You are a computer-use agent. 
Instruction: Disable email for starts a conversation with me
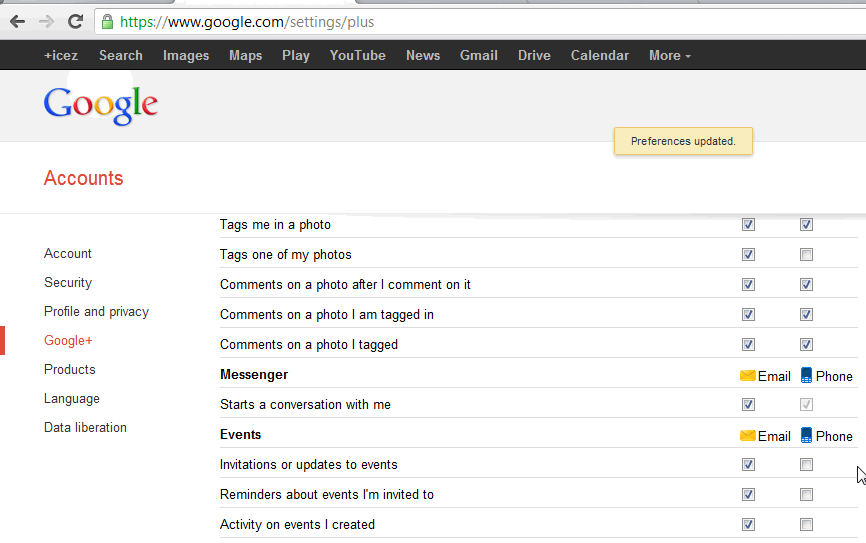coord(748,405)
